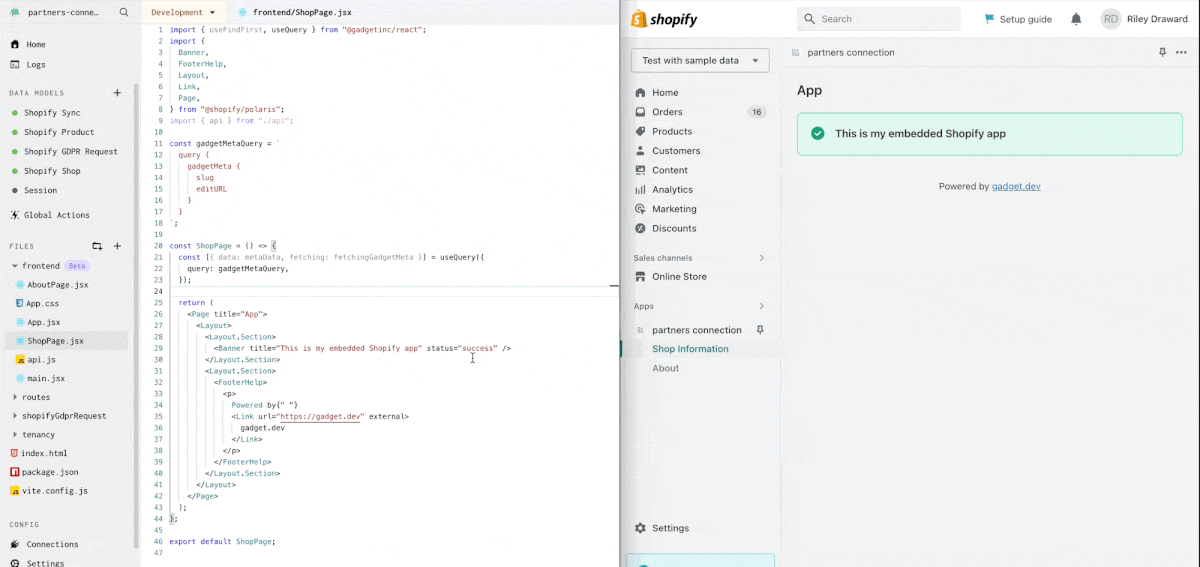
Task: Click the gadget.dev link
Action: tap(1016, 186)
